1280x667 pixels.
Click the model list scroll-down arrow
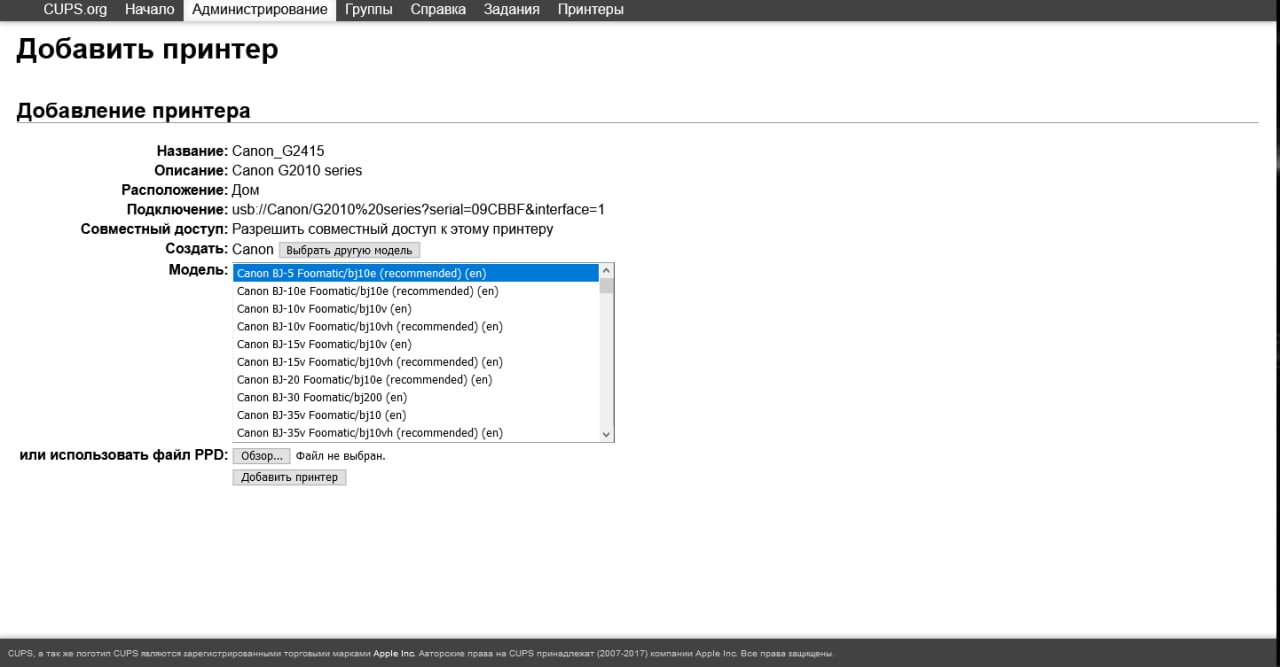click(606, 434)
